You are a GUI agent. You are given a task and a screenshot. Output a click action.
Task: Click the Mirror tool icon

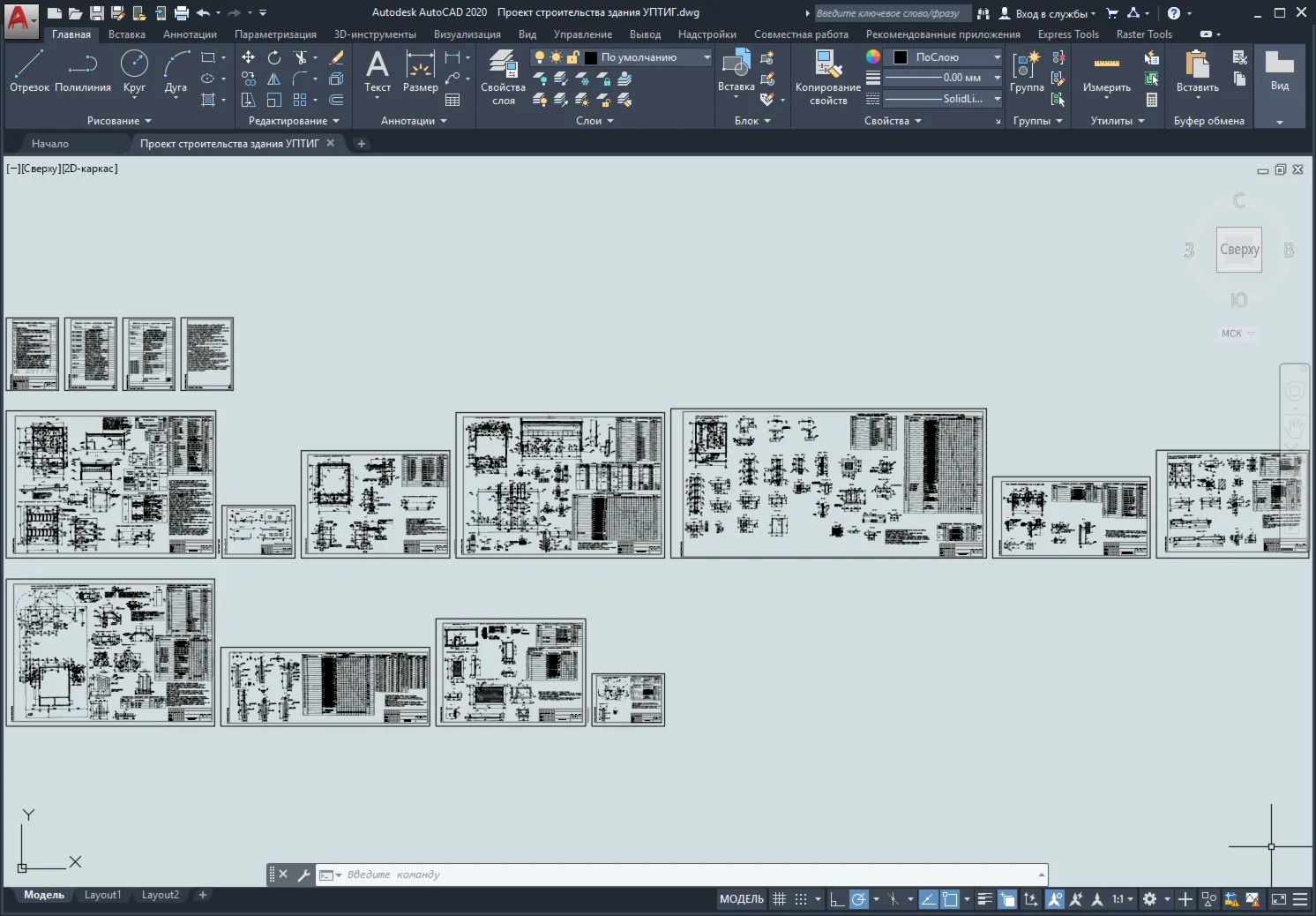click(274, 79)
